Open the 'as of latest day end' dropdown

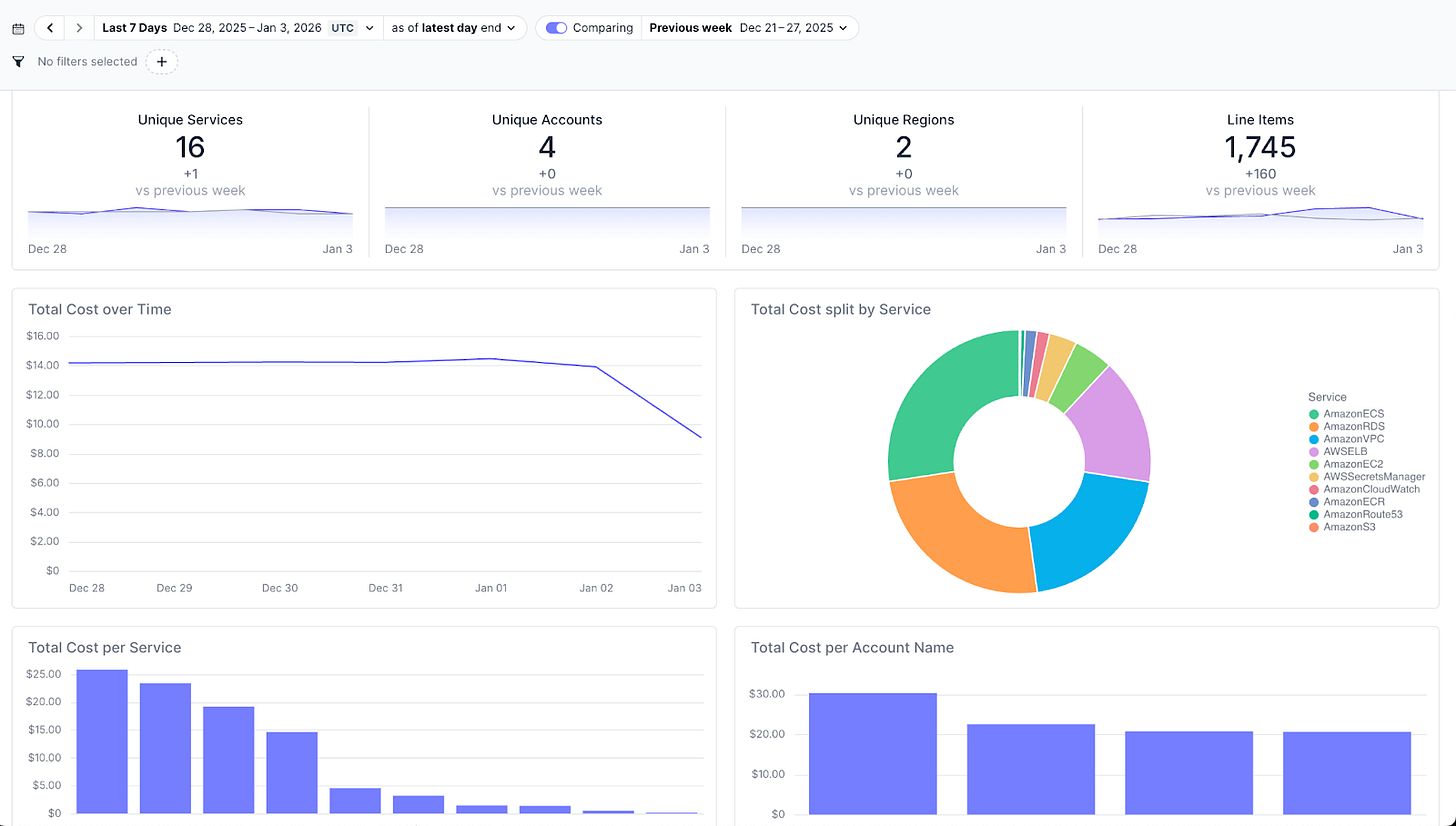pyautogui.click(x=454, y=28)
